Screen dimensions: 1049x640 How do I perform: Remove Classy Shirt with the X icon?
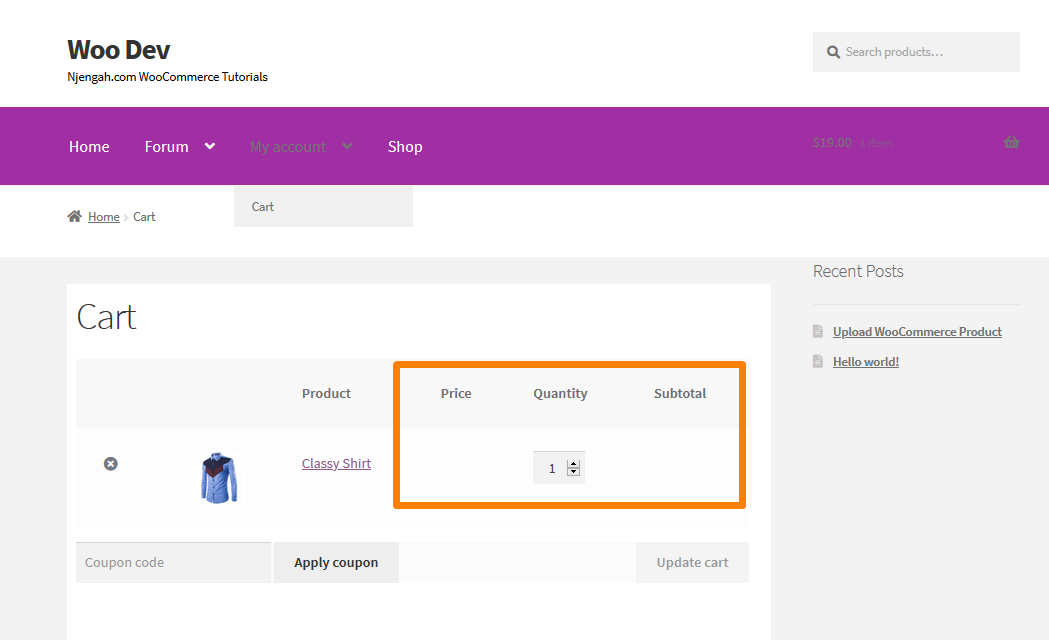pyautogui.click(x=110, y=463)
